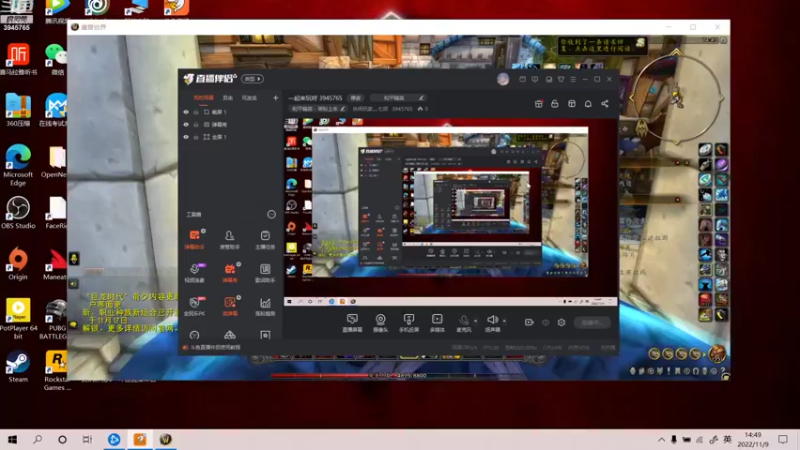
Task: Select the 截屏 1 source row
Action: coord(230,112)
